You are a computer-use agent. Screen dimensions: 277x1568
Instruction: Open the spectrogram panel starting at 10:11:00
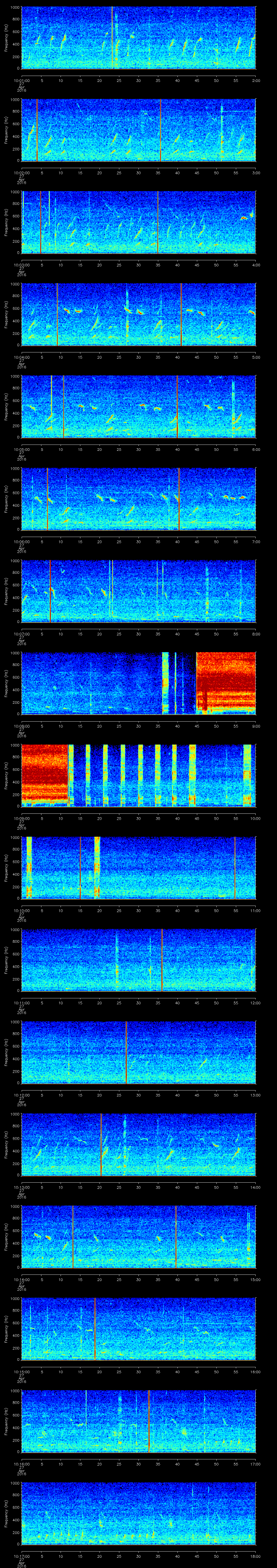point(138,960)
